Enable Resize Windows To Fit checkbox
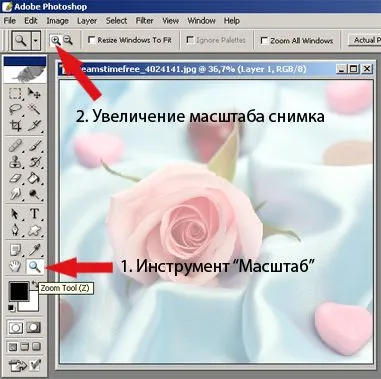 point(91,40)
